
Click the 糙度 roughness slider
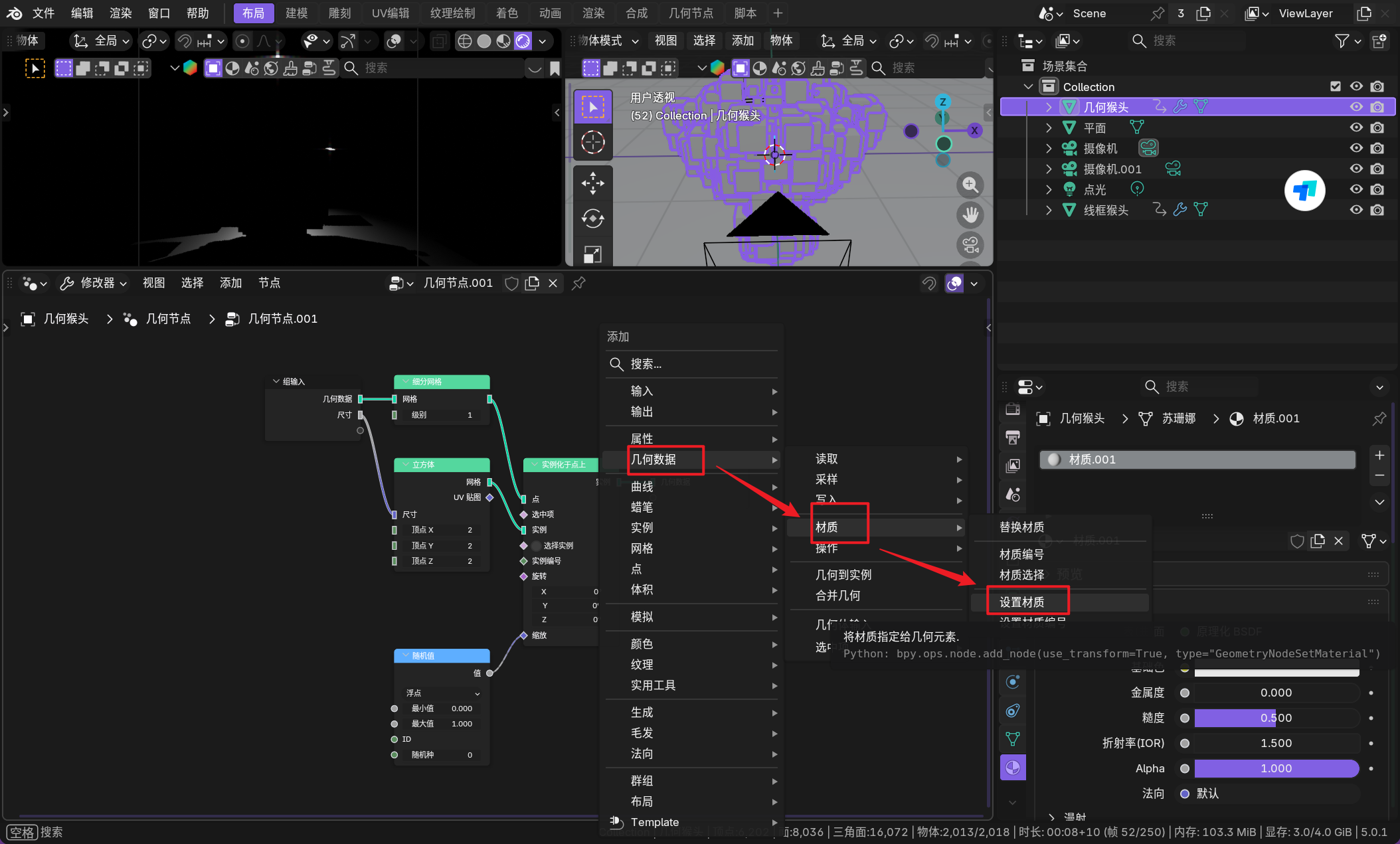tap(1275, 718)
